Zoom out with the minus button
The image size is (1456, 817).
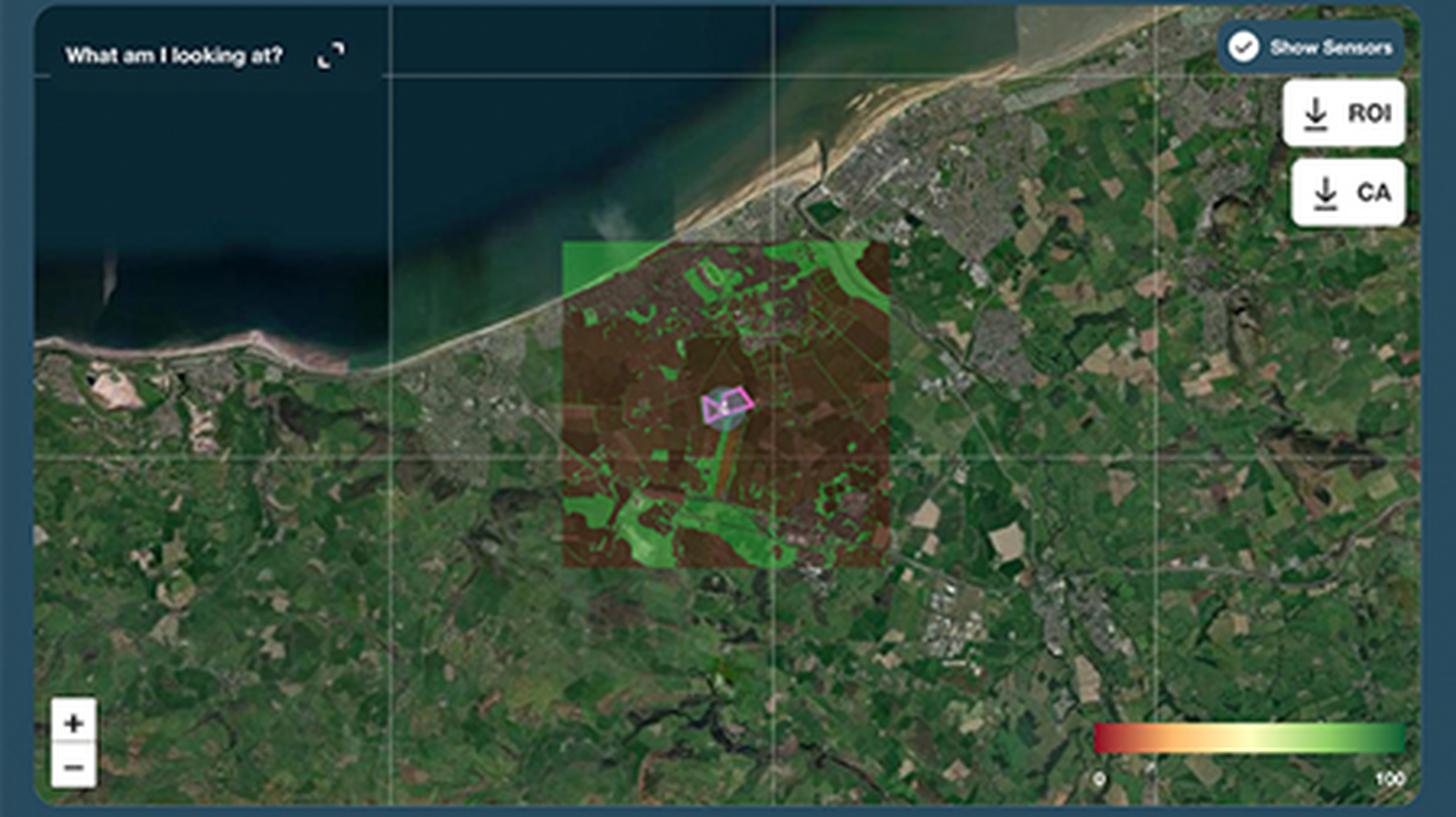click(74, 767)
